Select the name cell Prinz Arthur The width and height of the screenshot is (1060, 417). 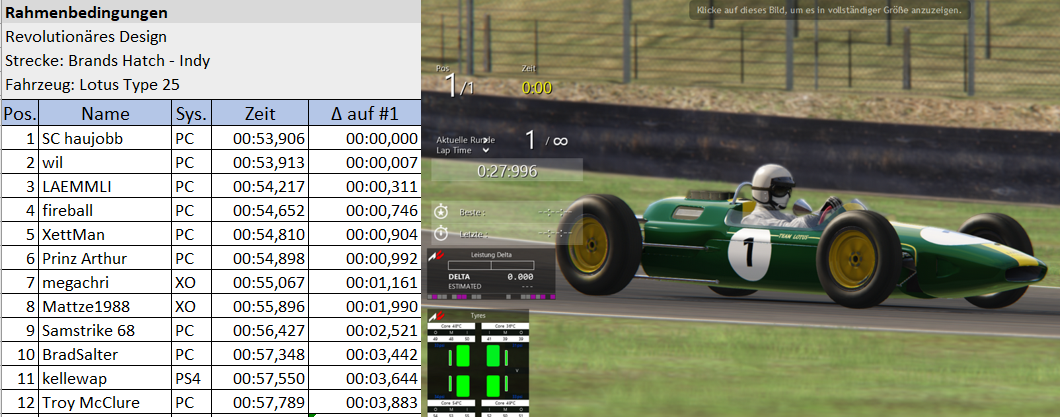pyautogui.click(x=105, y=259)
